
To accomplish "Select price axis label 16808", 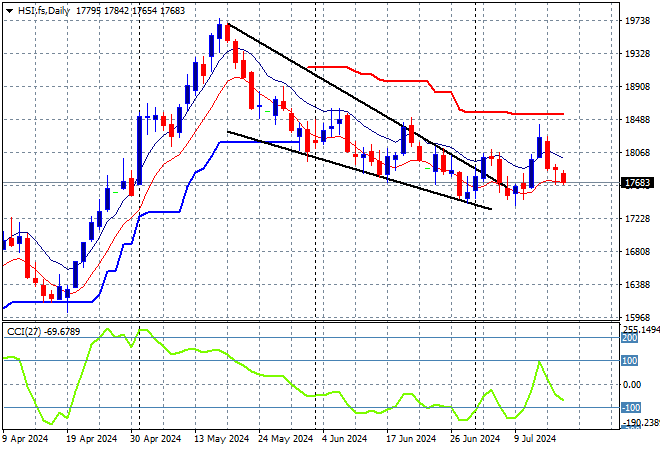I will click(638, 252).
